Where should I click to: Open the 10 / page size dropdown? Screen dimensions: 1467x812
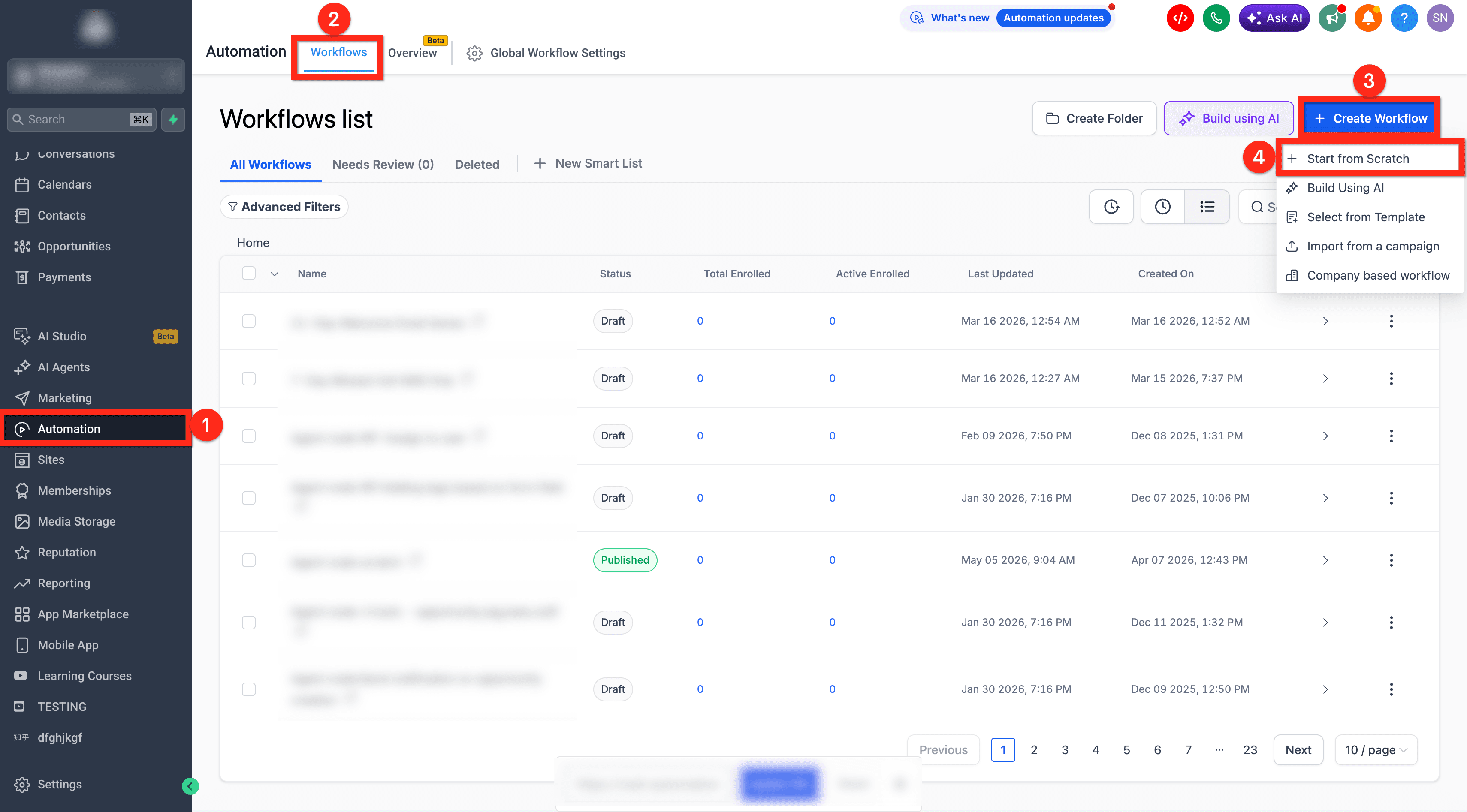(1376, 750)
